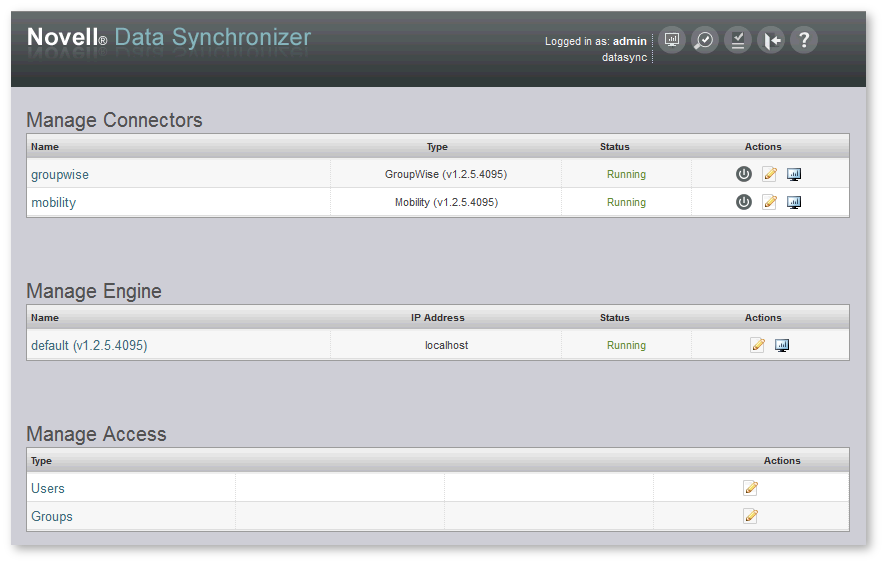The width and height of the screenshot is (885, 564).
Task: Click Type column header in Manage Access
Action: pos(41,461)
